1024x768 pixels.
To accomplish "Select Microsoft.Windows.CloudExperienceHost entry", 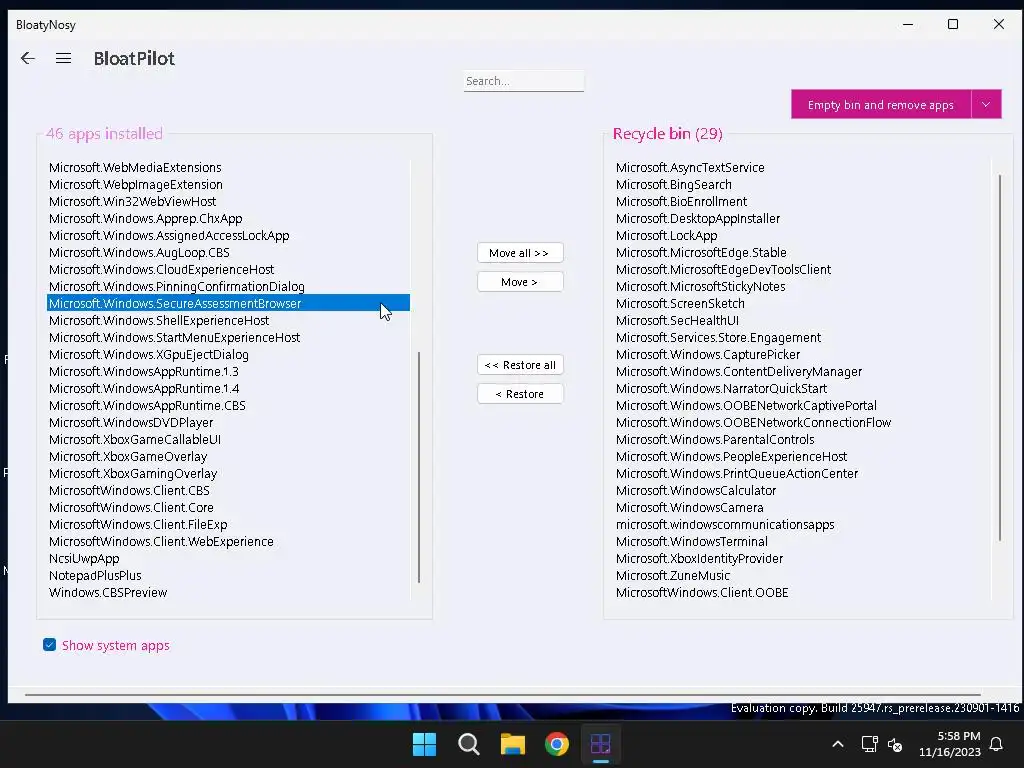I will click(228, 269).
